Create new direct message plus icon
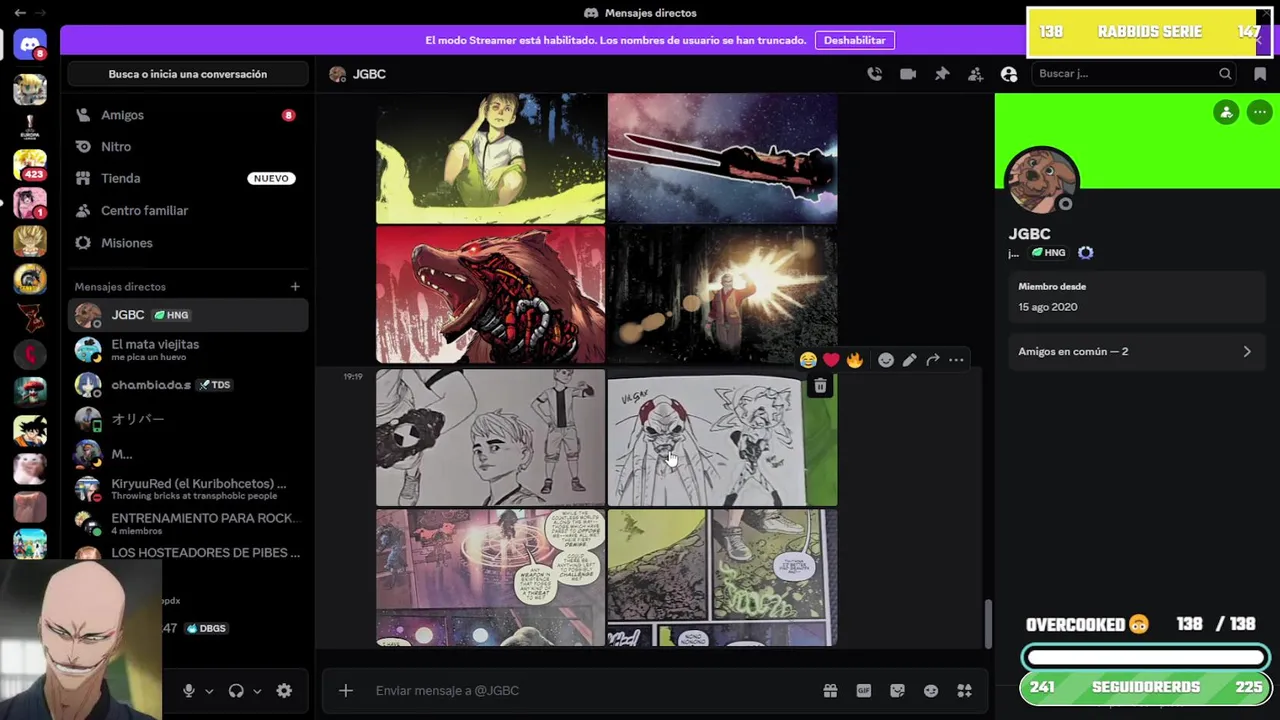The image size is (1280, 720). [x=295, y=287]
